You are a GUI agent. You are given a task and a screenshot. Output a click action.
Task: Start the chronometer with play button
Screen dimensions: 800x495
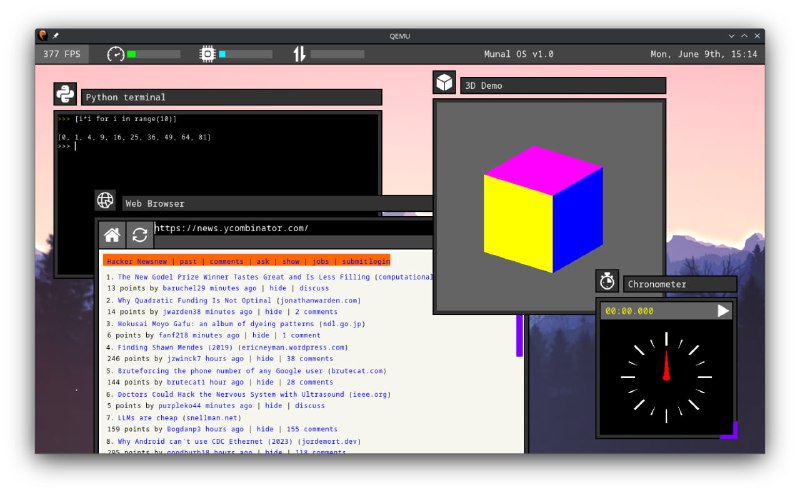click(723, 311)
